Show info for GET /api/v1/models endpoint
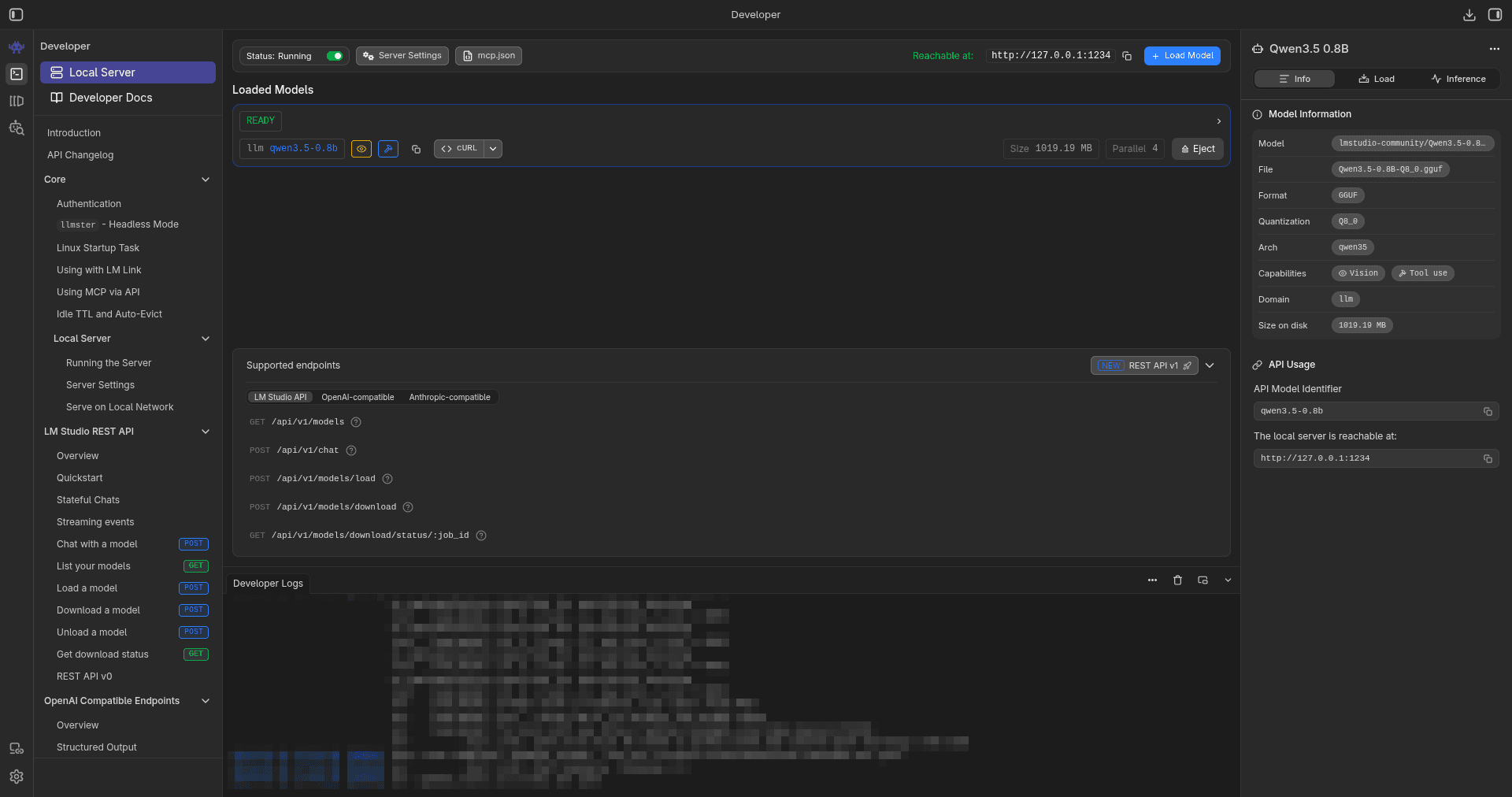Screen dimensions: 1512x797 356,422
